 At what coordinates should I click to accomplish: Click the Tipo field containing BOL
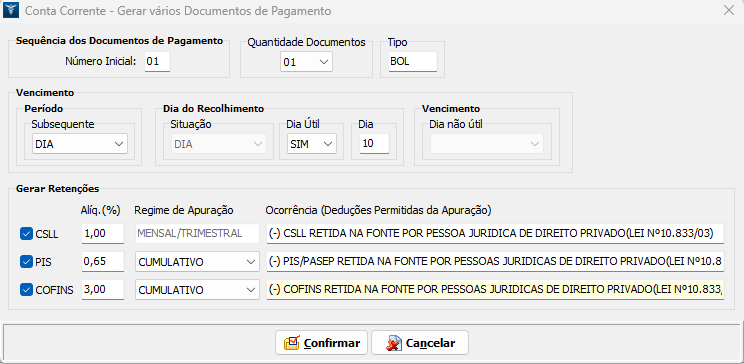point(413,62)
